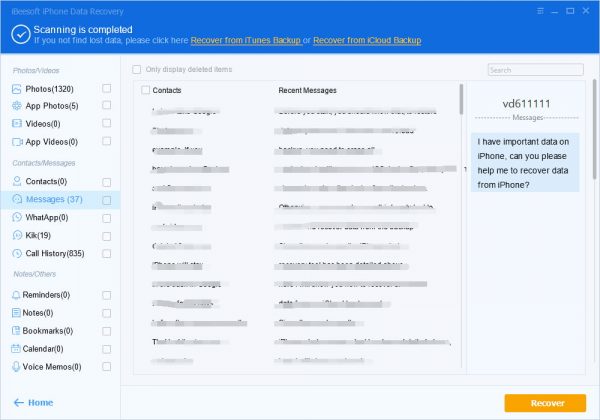
Task: Click the App Videos(0) camera icon
Action: click(17, 142)
